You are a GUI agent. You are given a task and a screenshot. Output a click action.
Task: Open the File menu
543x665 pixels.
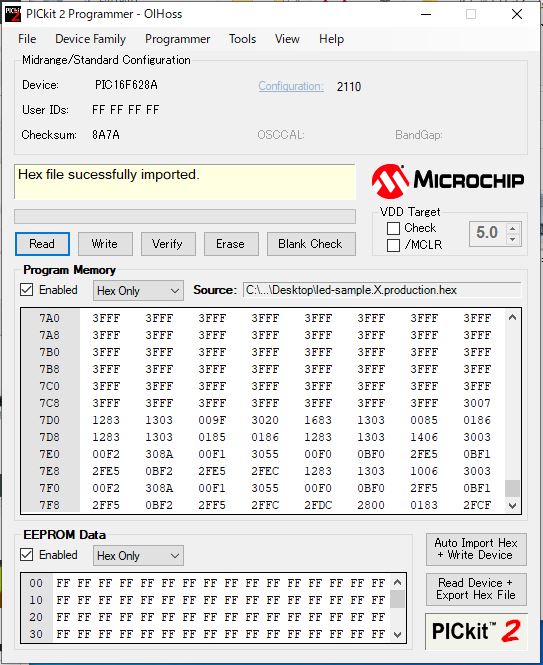pos(27,39)
